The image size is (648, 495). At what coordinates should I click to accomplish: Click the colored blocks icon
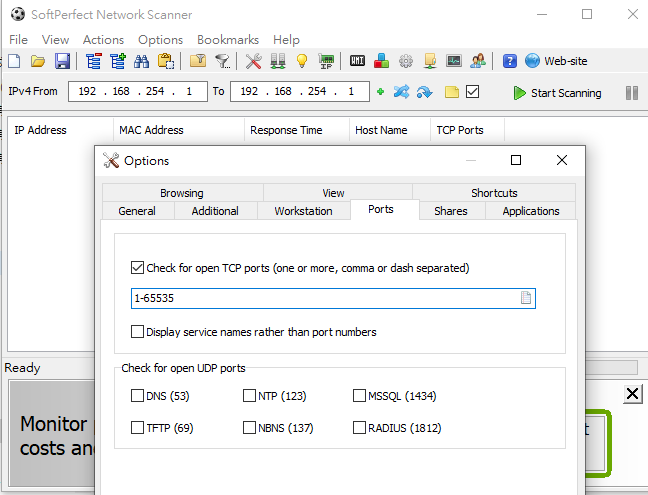[x=381, y=61]
